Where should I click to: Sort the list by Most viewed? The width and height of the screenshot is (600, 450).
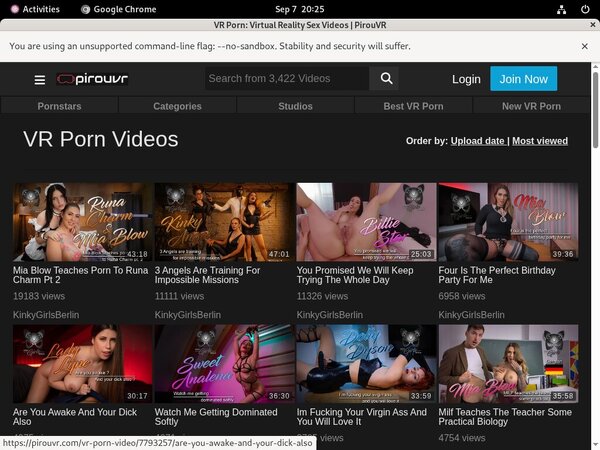[540, 141]
